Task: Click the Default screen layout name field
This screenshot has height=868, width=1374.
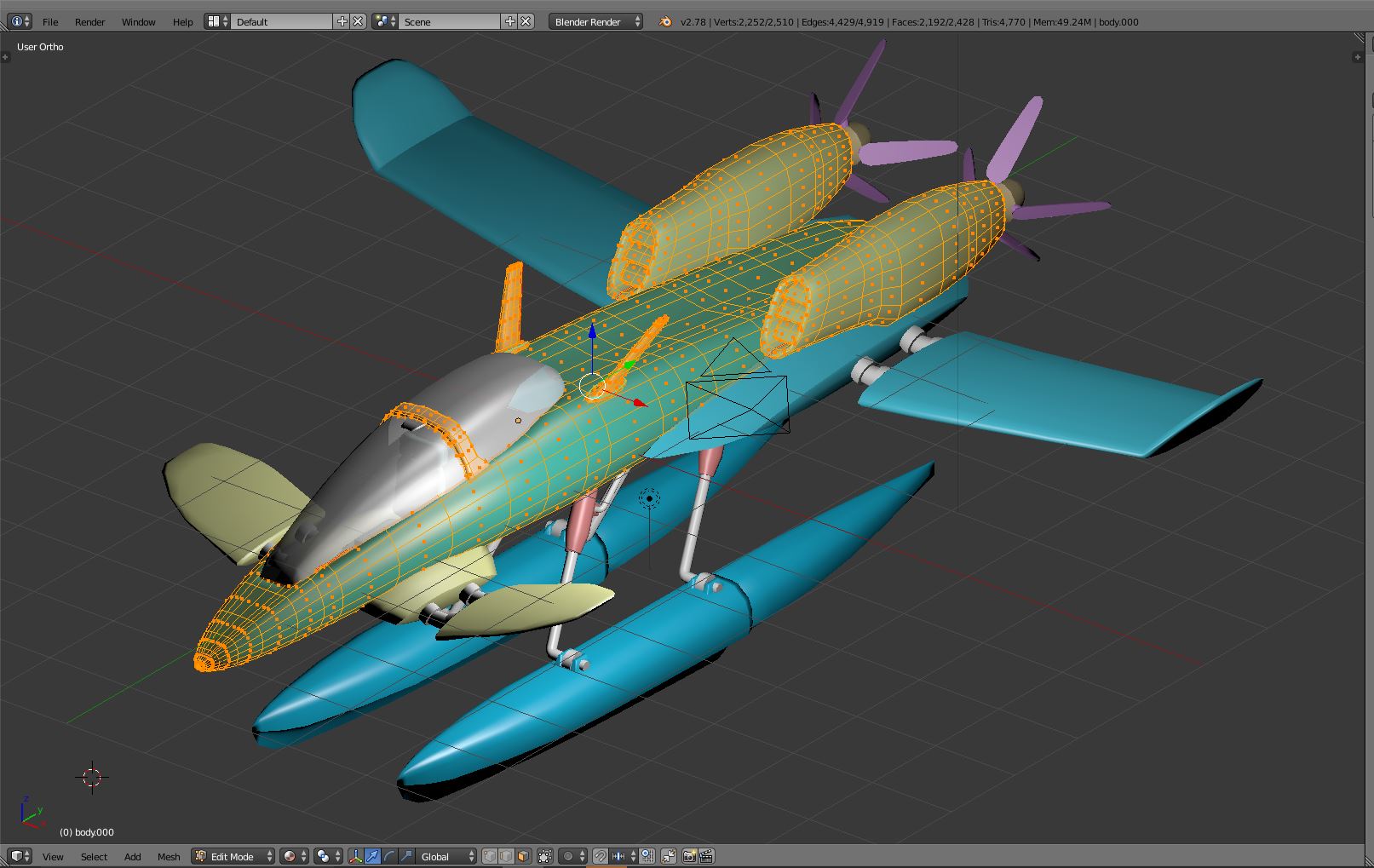Action: 283,22
